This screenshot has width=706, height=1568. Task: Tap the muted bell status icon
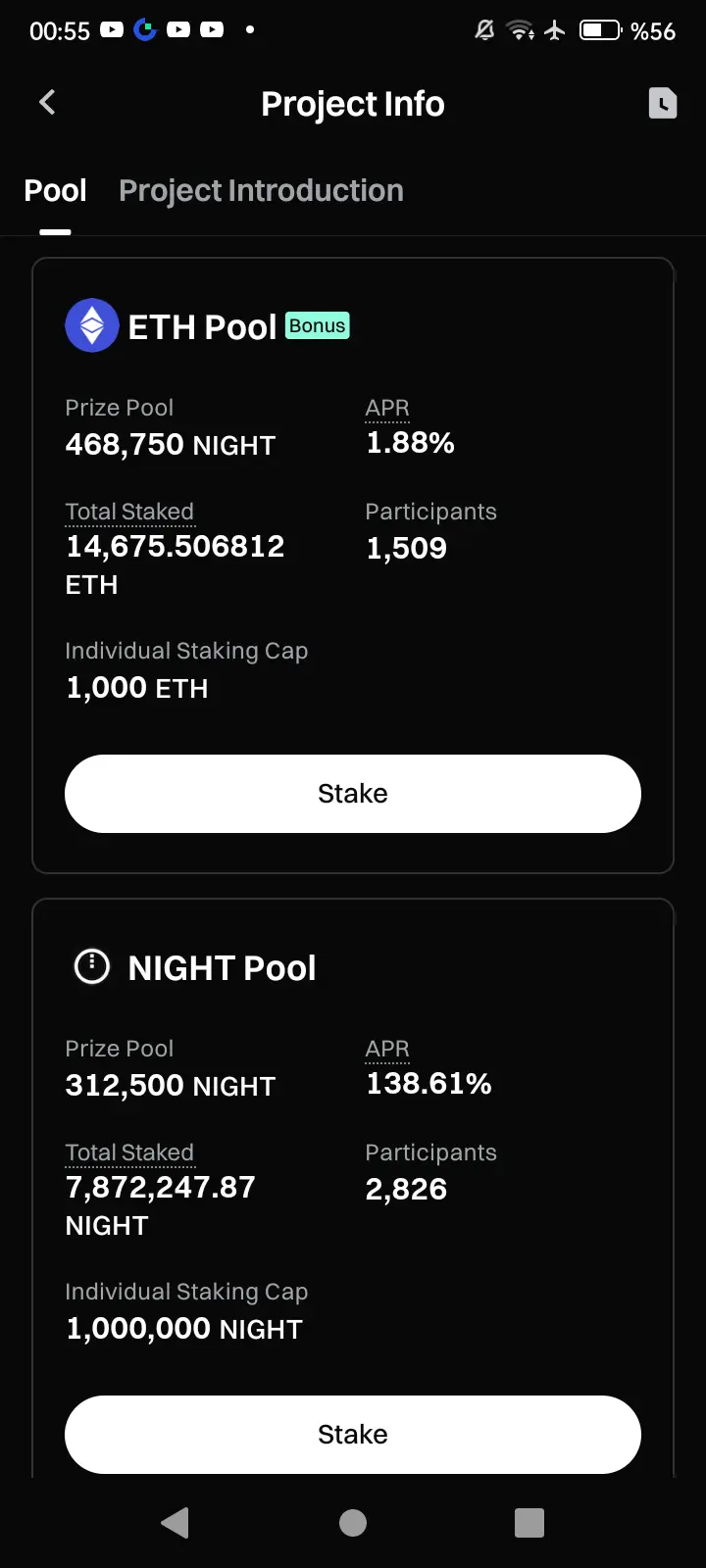pyautogui.click(x=484, y=30)
